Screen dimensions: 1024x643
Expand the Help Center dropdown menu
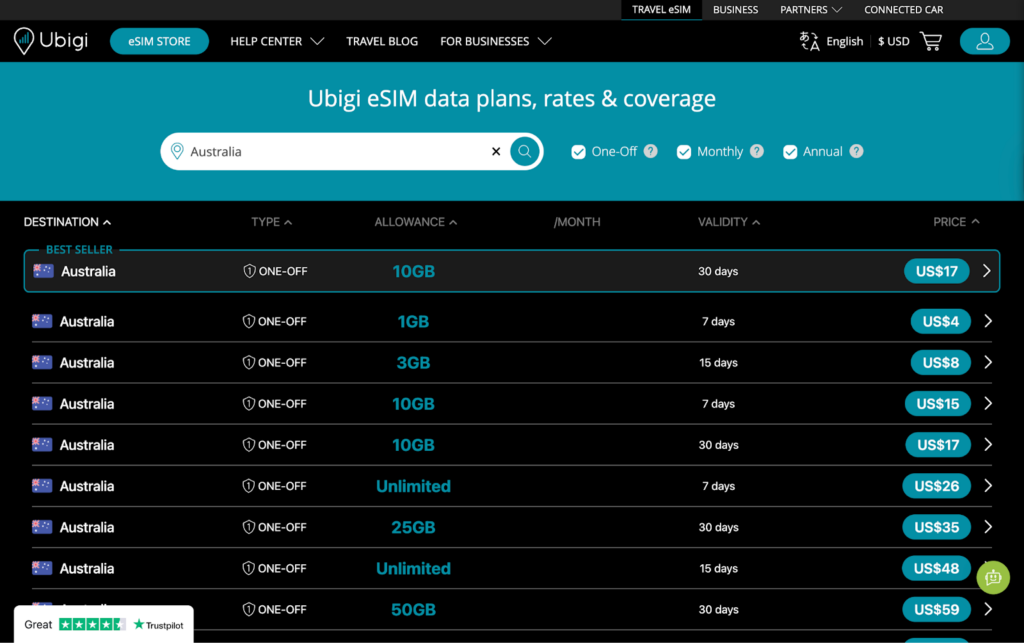(x=277, y=41)
